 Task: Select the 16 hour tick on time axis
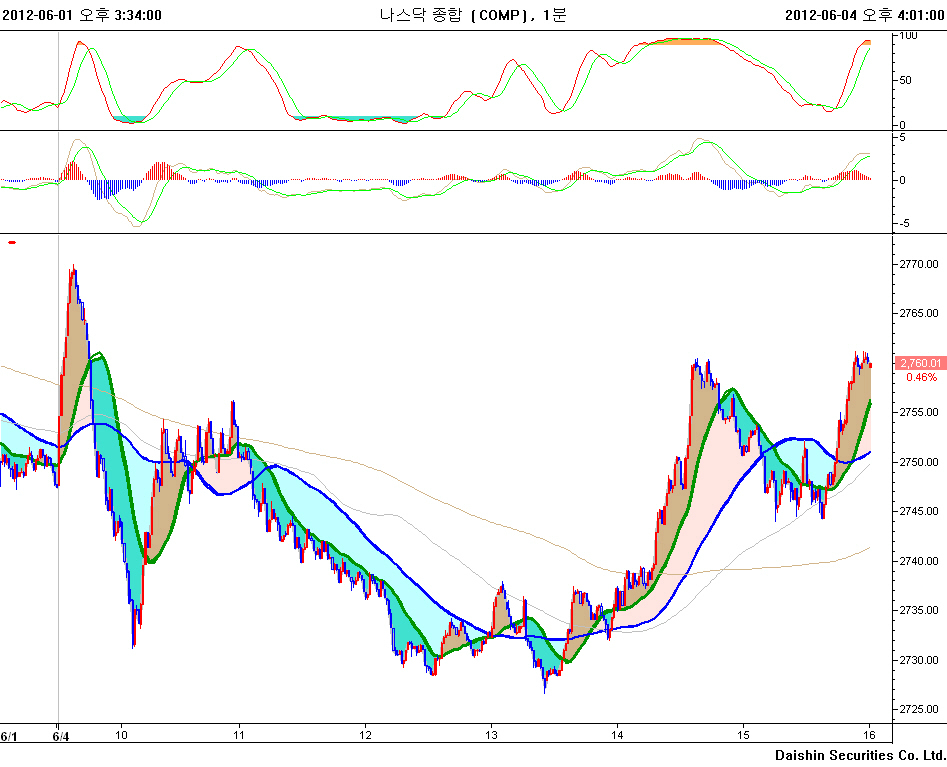[x=869, y=736]
